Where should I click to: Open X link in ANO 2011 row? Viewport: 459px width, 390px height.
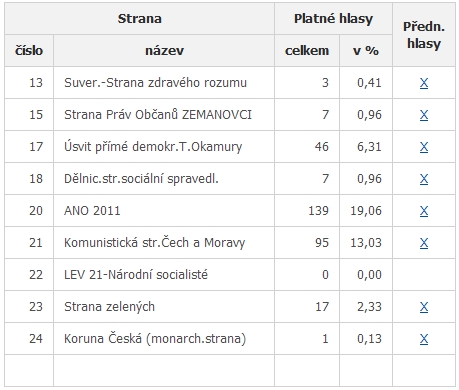tap(424, 211)
